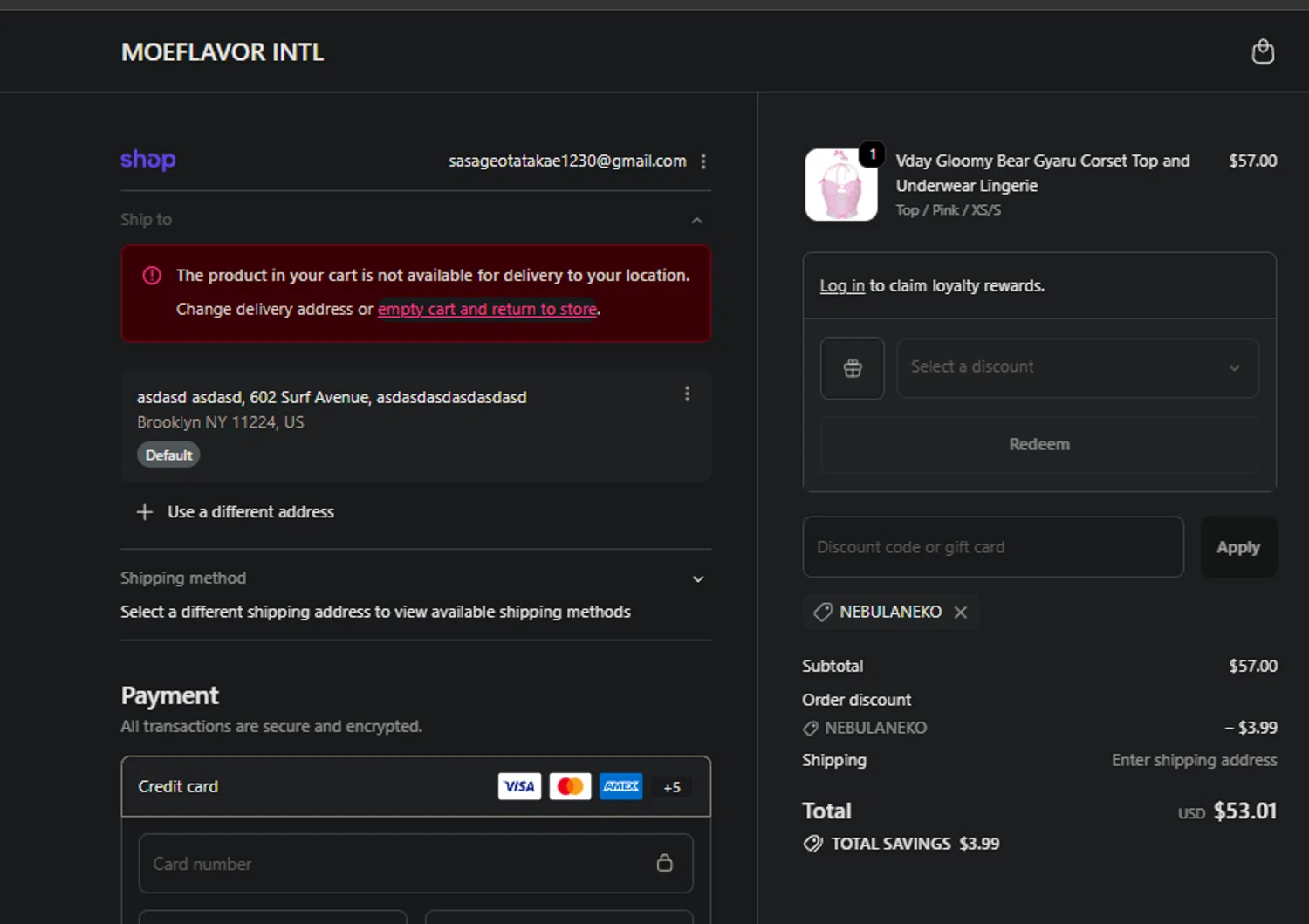Click the Gloomy Bear corset product thumbnail
The width and height of the screenshot is (1309, 924).
pos(841,185)
